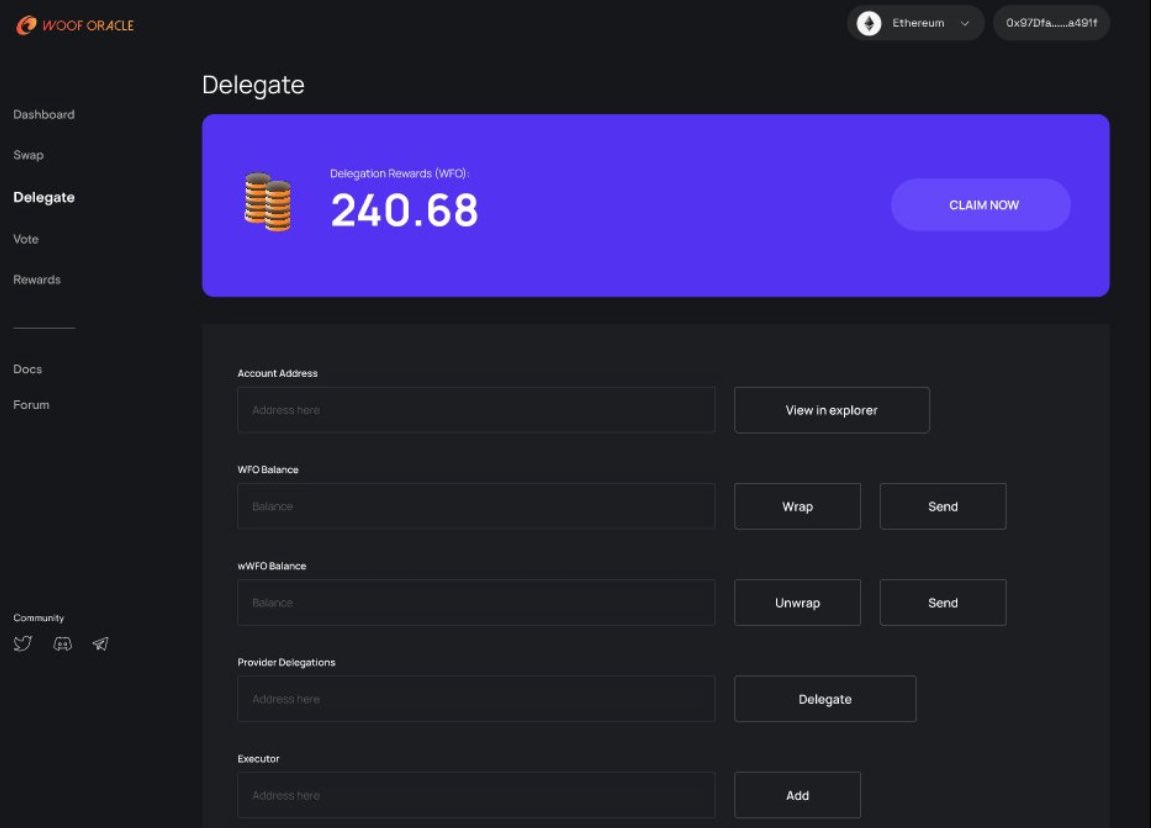
Task: Click the Woof Oracle logo
Action: click(74, 25)
